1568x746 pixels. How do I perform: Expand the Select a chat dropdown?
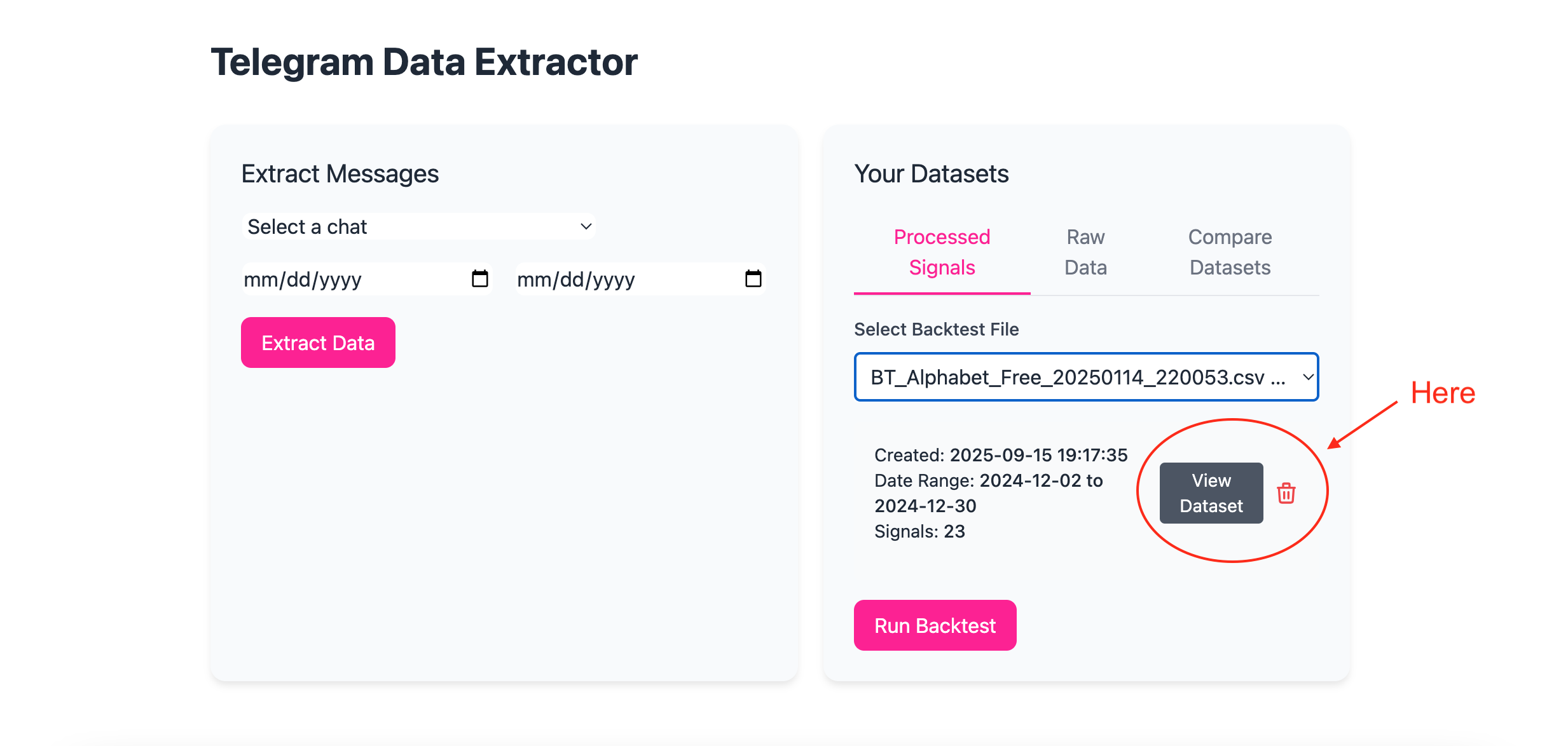pos(418,227)
